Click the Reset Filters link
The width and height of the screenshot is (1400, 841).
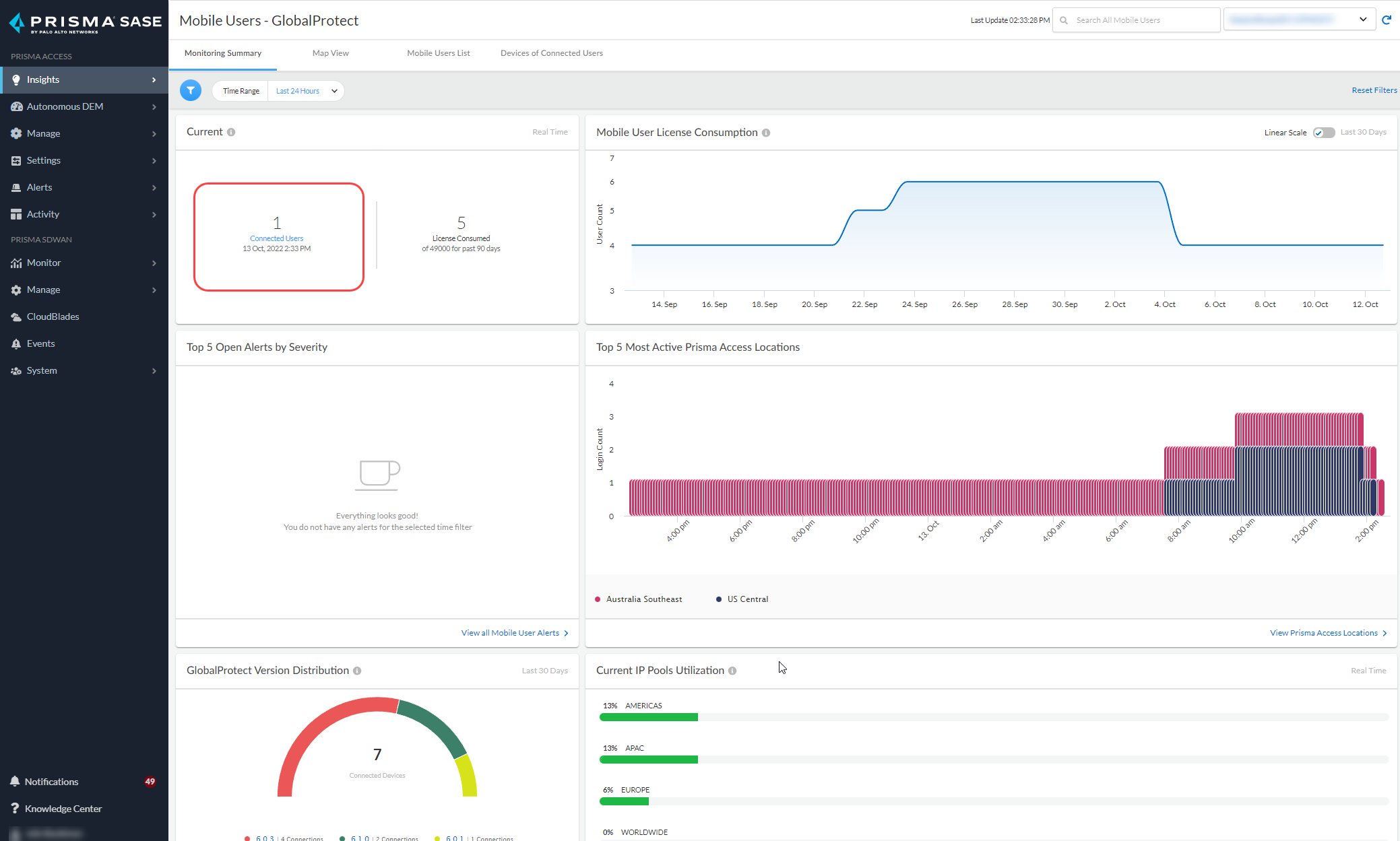(1374, 90)
